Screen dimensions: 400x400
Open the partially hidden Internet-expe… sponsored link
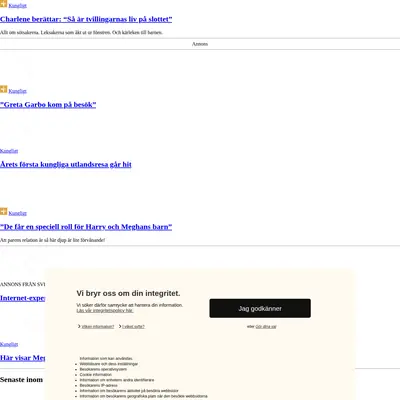[22, 298]
